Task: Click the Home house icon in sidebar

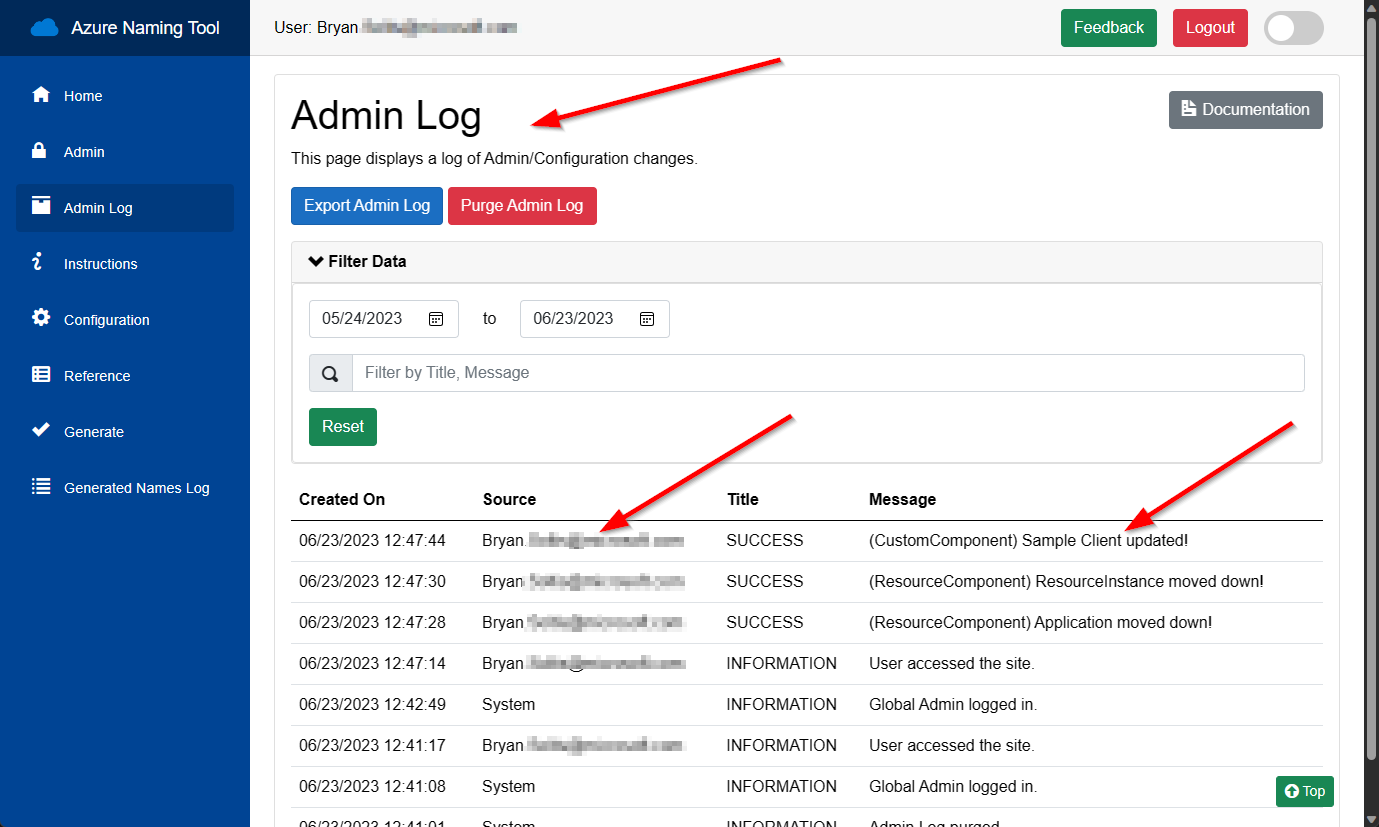Action: point(41,95)
